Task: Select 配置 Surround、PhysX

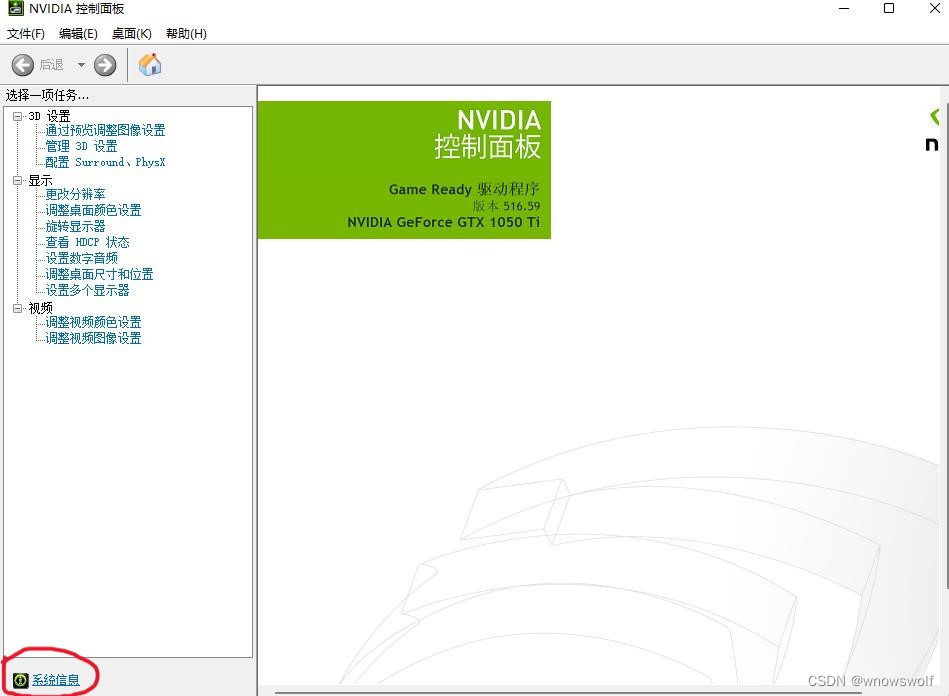Action: pyautogui.click(x=105, y=162)
